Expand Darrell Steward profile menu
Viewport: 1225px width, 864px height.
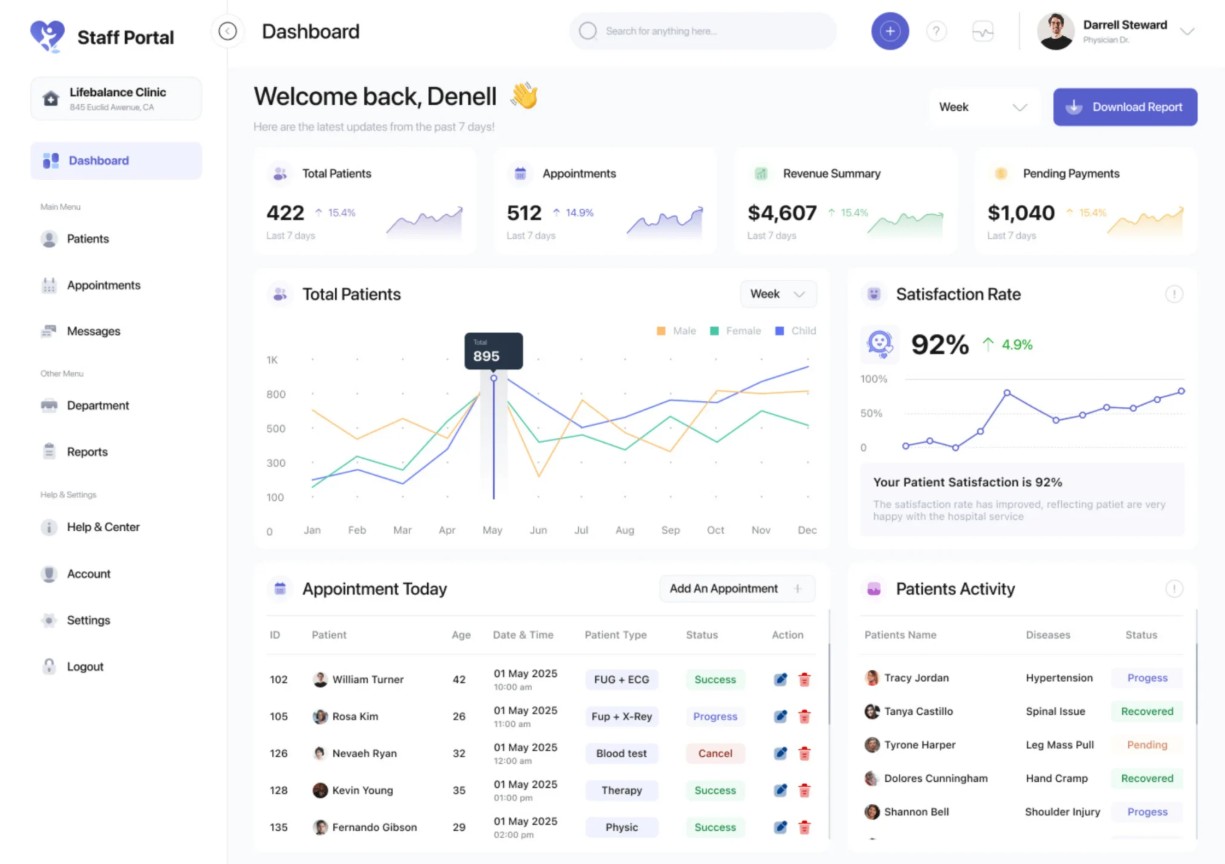(x=1187, y=31)
